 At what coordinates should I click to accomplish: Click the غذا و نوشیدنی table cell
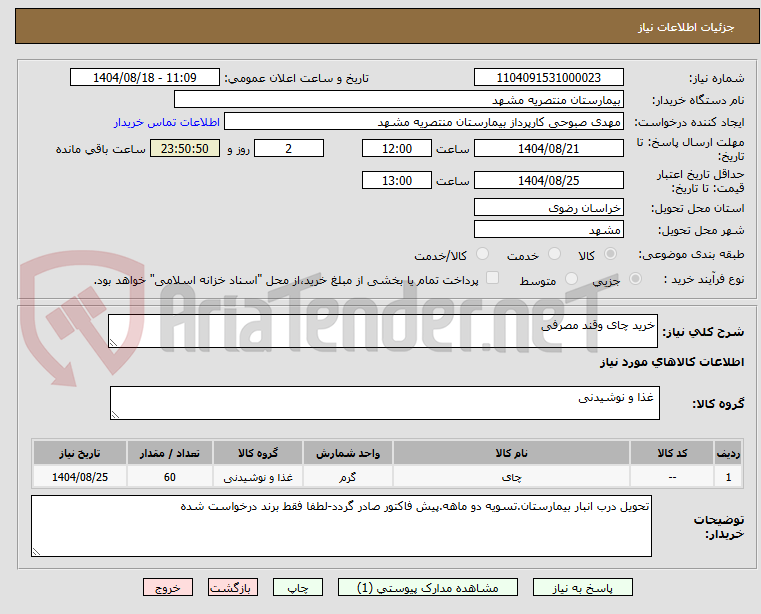258,477
